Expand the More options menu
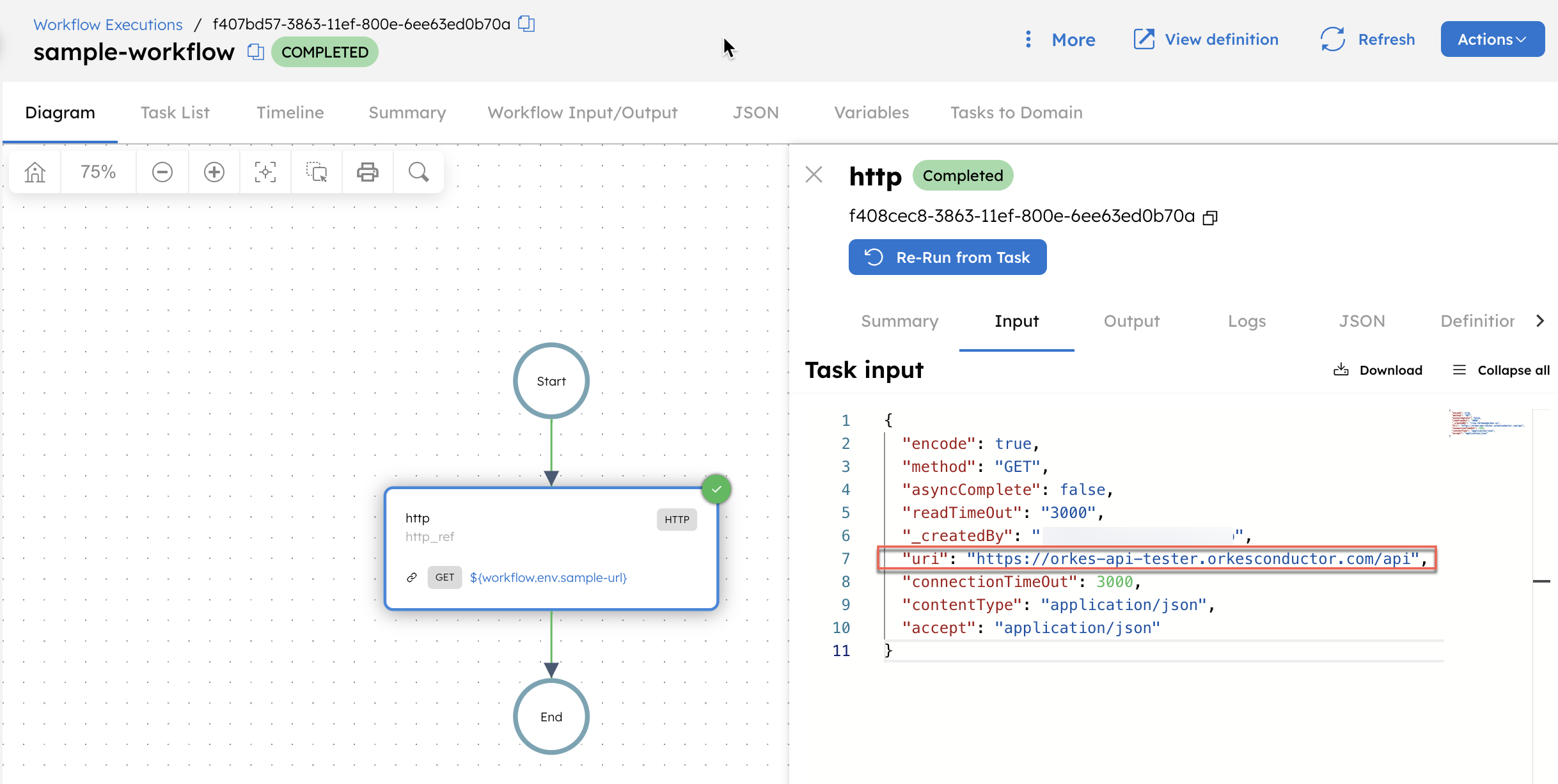 (x=1060, y=40)
